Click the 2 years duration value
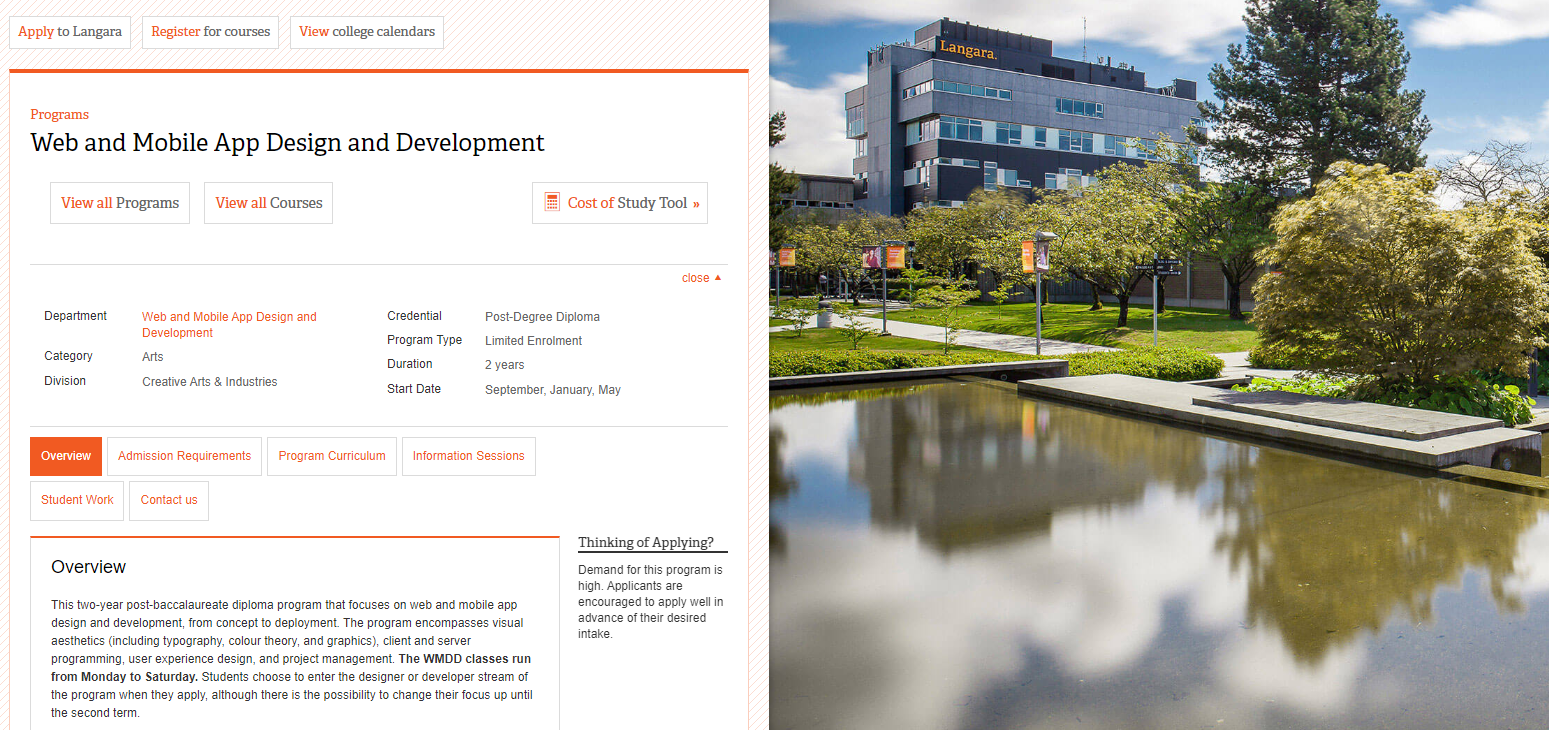1549x730 pixels. 504,365
